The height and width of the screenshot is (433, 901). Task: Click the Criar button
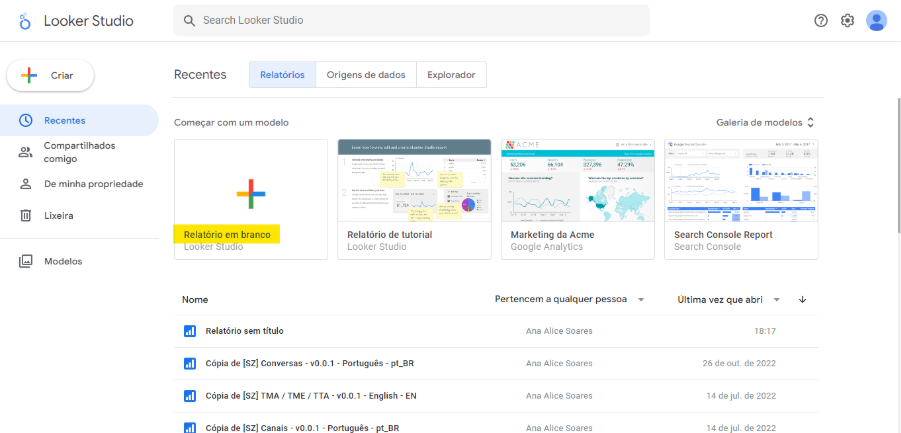(50, 75)
